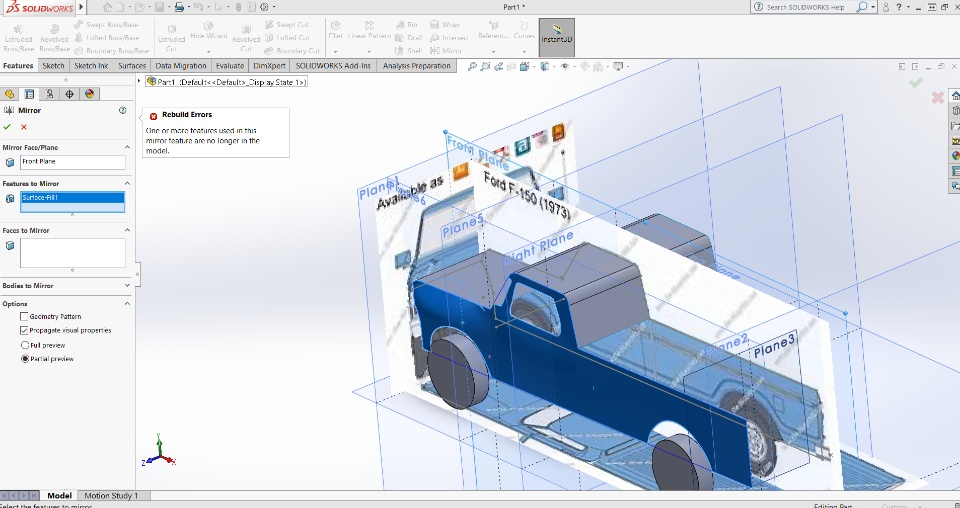Select the Full preview radio button
Image resolution: width=960 pixels, height=508 pixels.
point(25,345)
